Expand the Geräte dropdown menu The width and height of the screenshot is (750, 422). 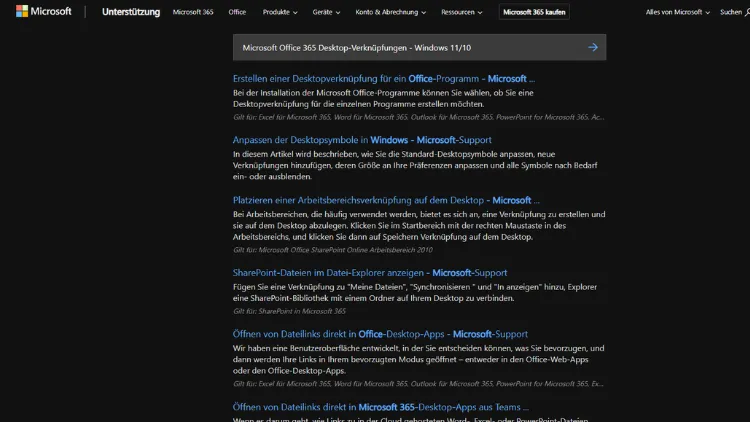point(326,12)
